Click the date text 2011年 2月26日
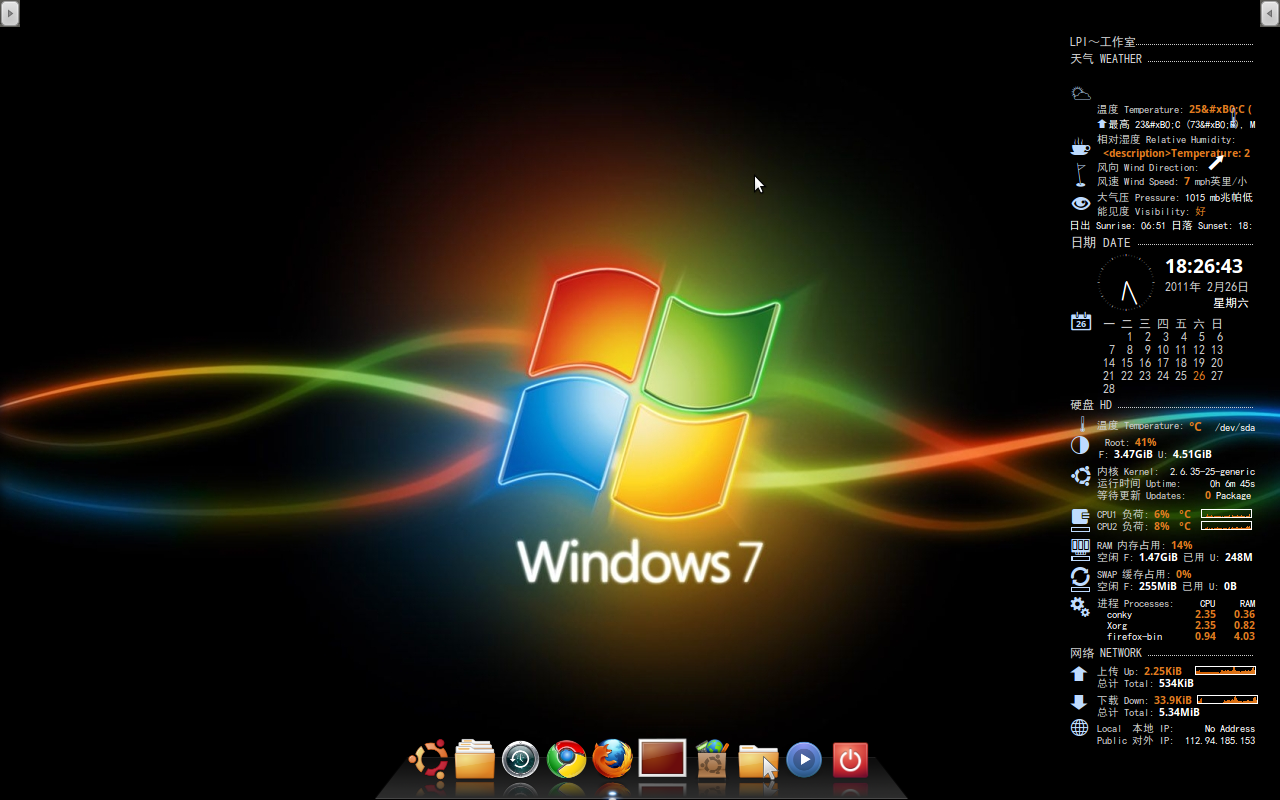1280x800 pixels. pyautogui.click(x=1207, y=287)
